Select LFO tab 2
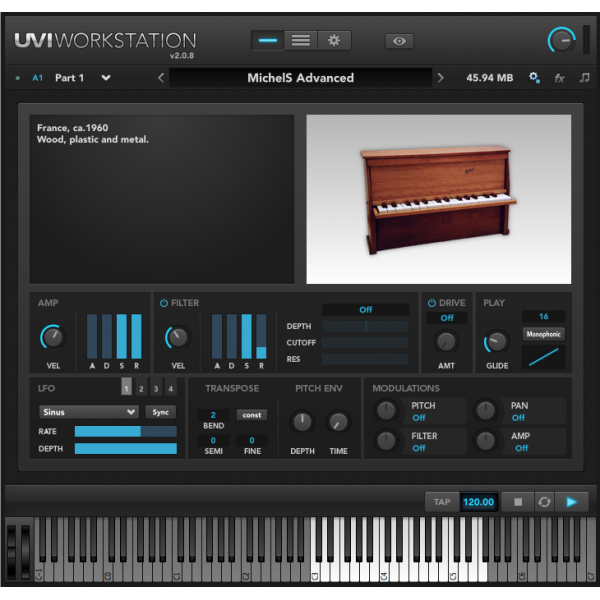The height and width of the screenshot is (600, 600). [x=141, y=388]
